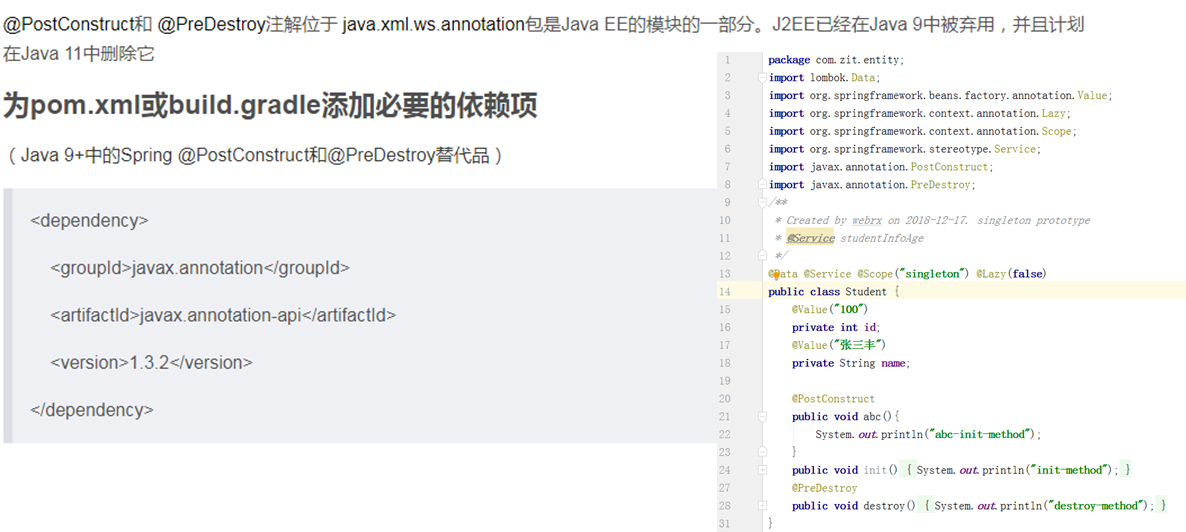Expand the folded init() method on line 24

(762, 470)
